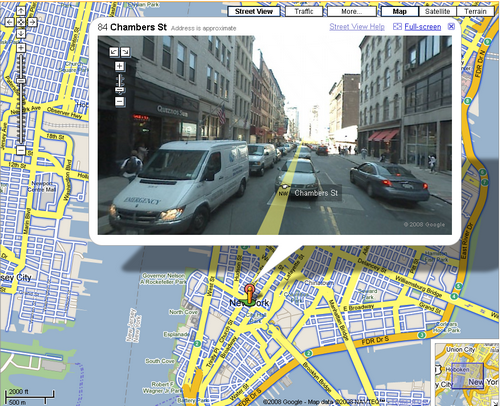Image resolution: width=500 pixels, height=406 pixels.
Task: Switch to the Map view tab
Action: click(x=399, y=11)
